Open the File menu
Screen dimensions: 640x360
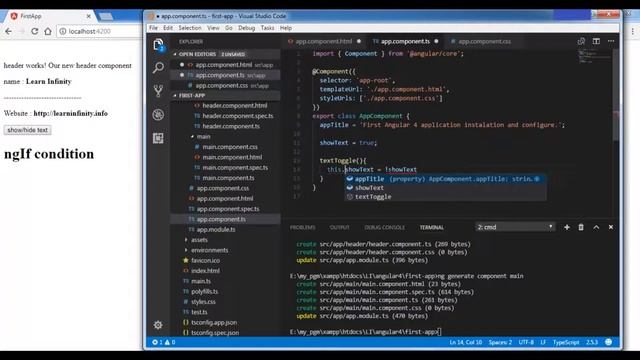click(x=153, y=28)
